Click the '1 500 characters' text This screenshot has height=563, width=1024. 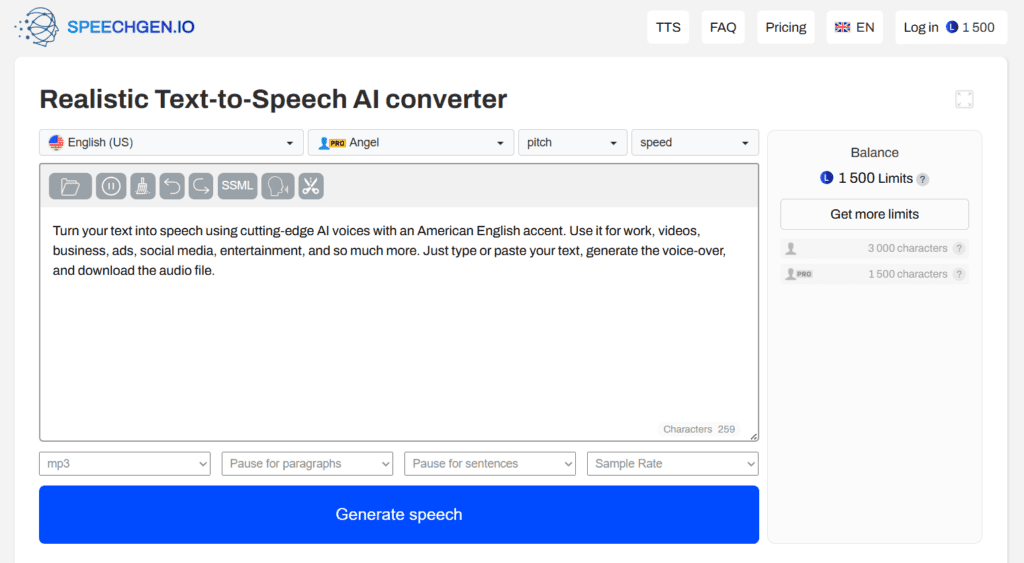click(907, 274)
